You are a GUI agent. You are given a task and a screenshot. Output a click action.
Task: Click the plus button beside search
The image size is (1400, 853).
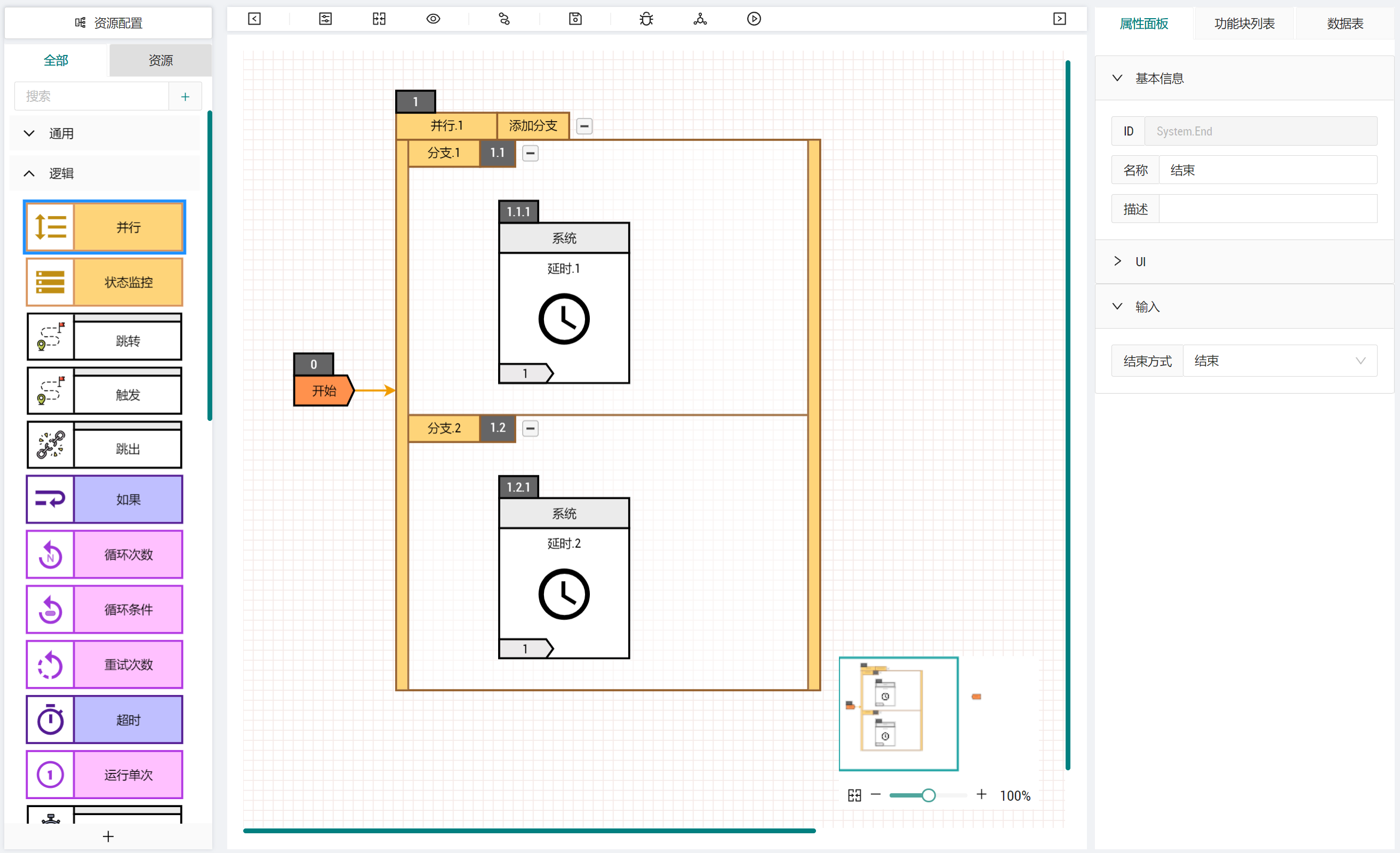point(185,96)
